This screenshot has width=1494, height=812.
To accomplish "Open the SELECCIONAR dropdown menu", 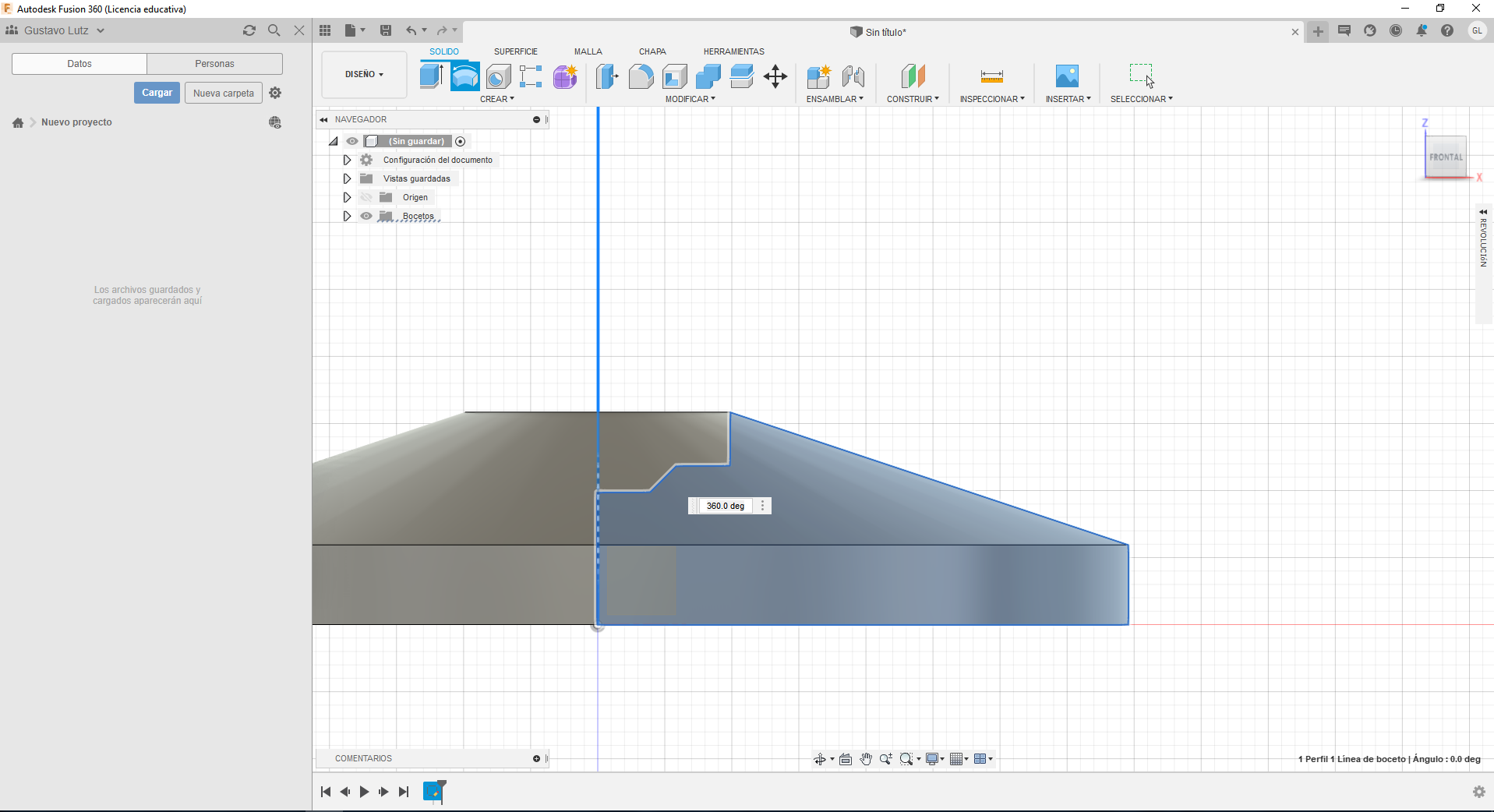I will (x=1142, y=99).
